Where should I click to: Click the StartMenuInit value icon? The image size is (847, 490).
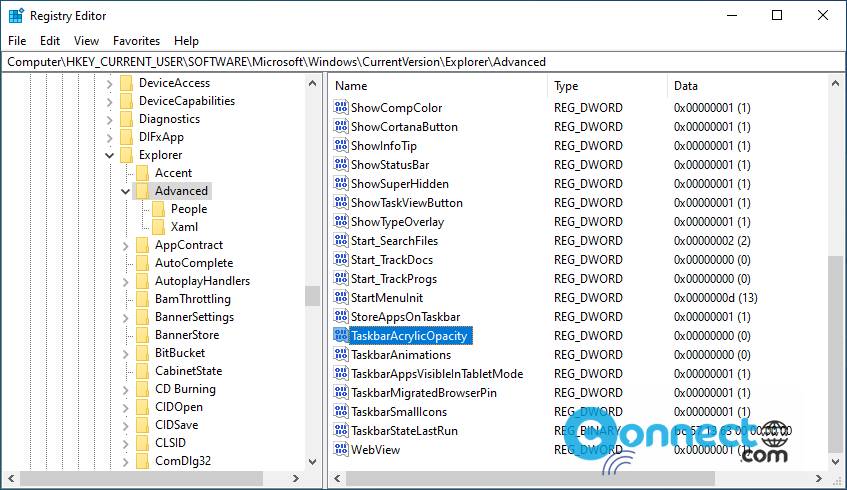[341, 297]
